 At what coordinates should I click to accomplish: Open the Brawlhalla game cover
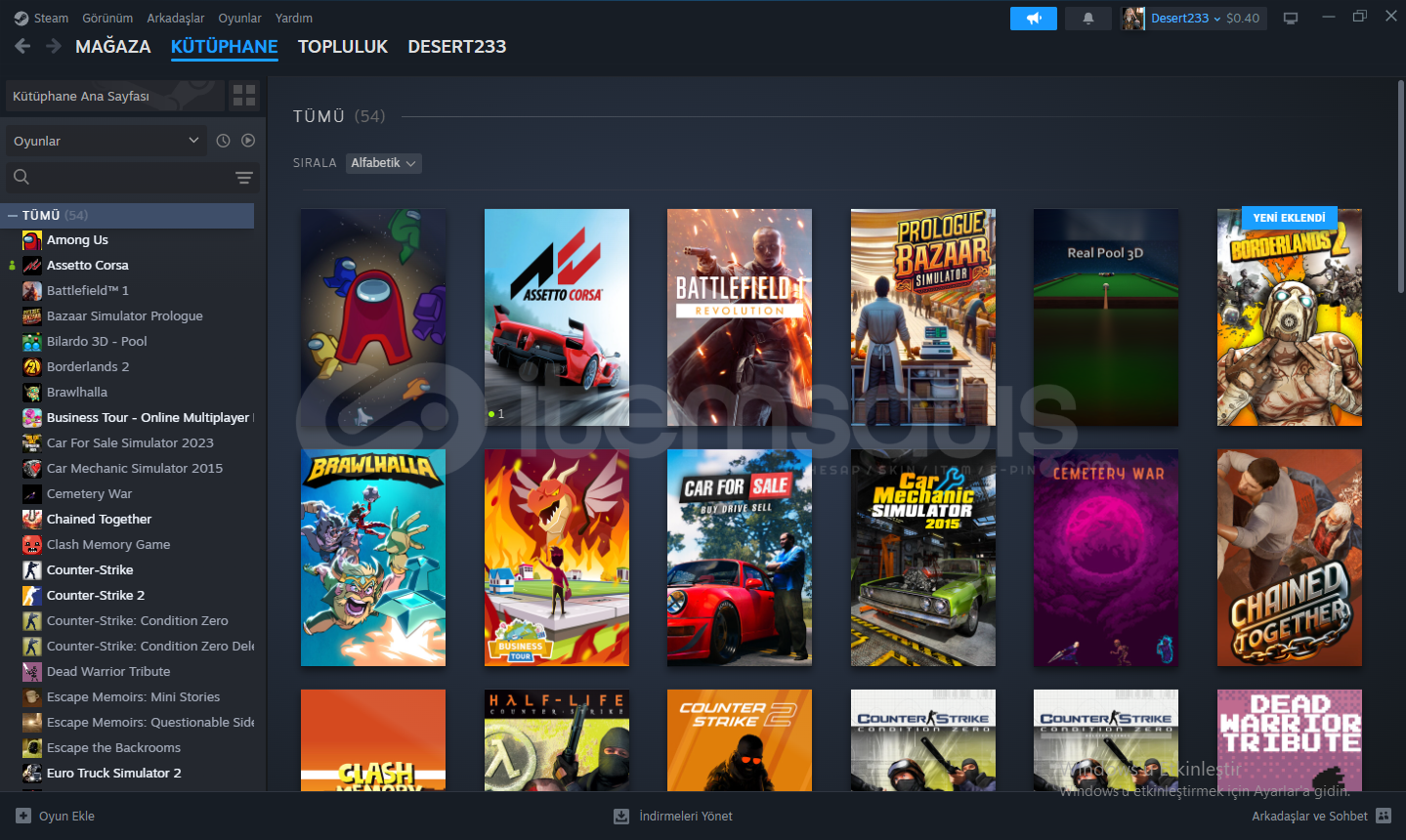373,558
